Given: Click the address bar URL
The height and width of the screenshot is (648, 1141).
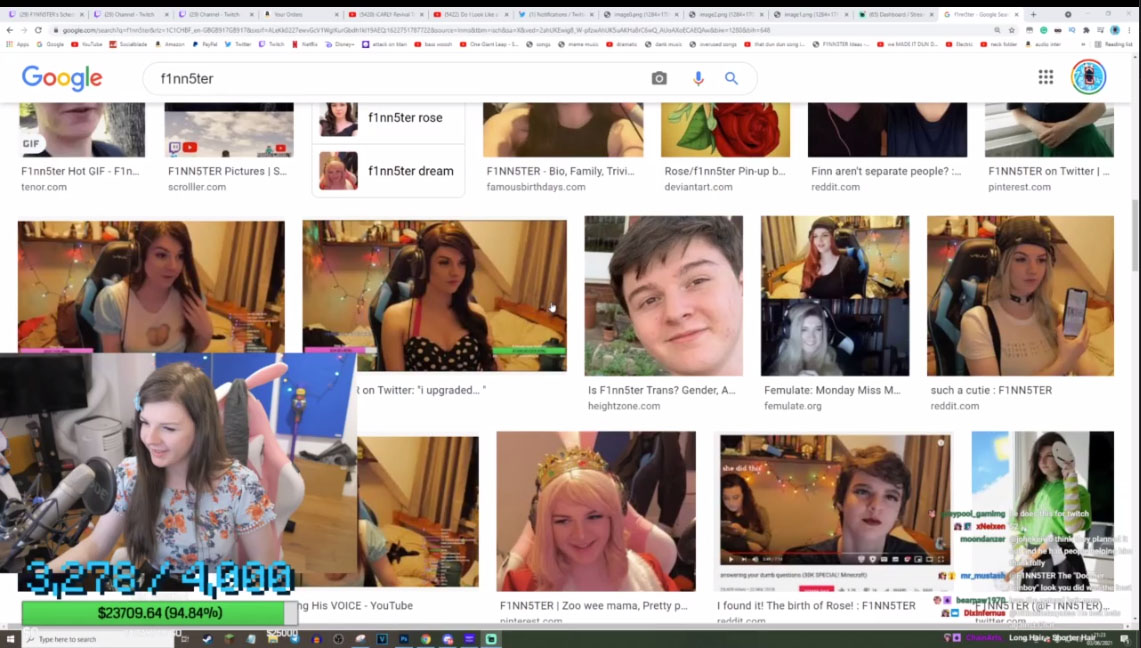Looking at the screenshot, I should click(415, 30).
